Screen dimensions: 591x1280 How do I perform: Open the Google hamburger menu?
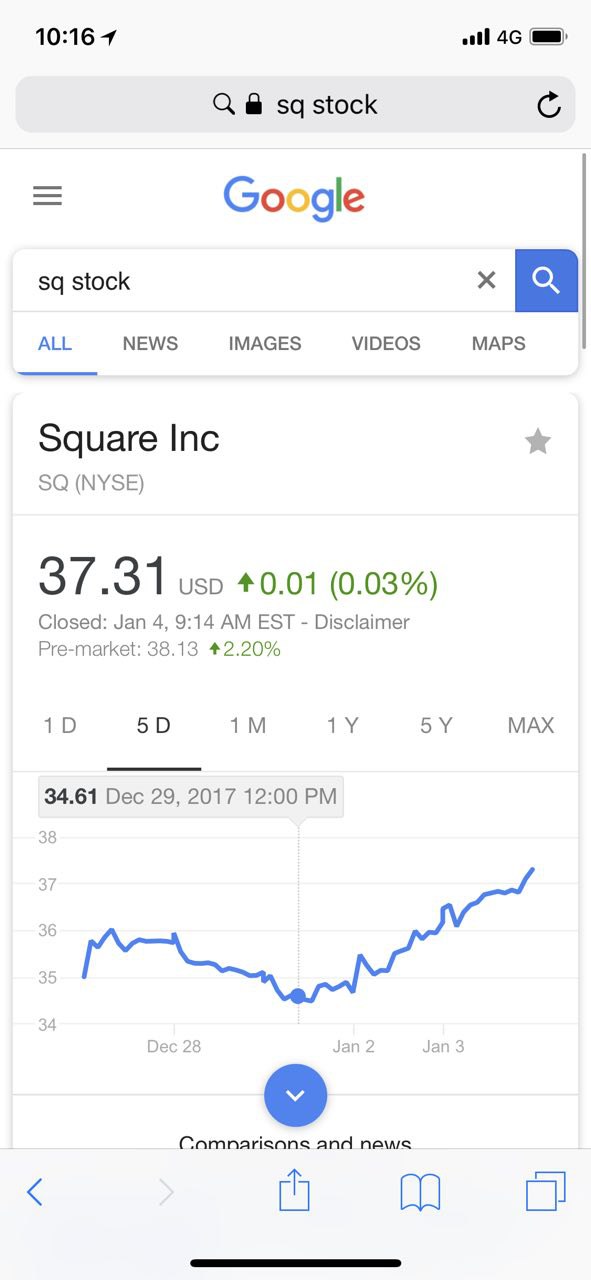coord(47,195)
